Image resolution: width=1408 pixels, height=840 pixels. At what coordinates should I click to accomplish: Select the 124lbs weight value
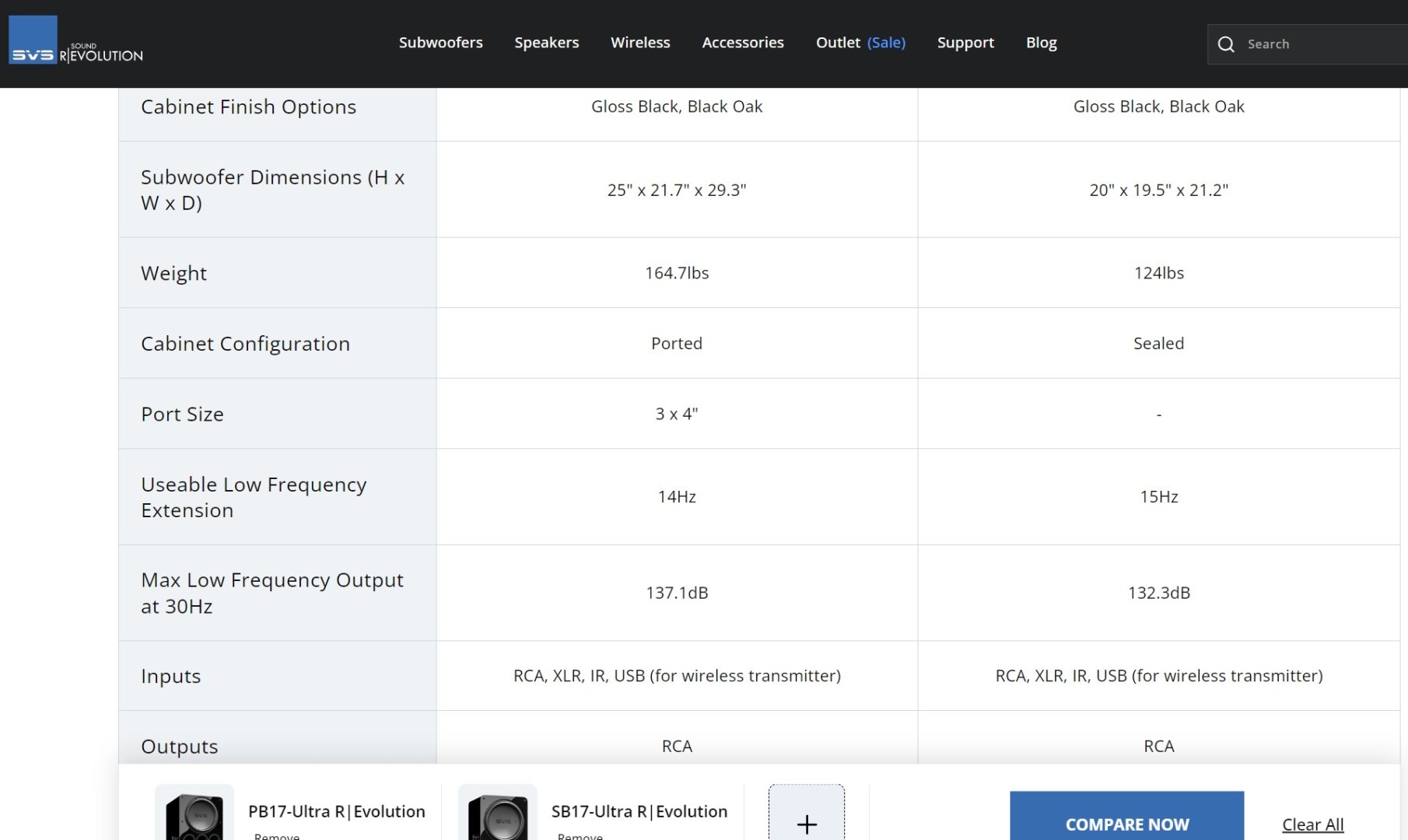point(1159,273)
